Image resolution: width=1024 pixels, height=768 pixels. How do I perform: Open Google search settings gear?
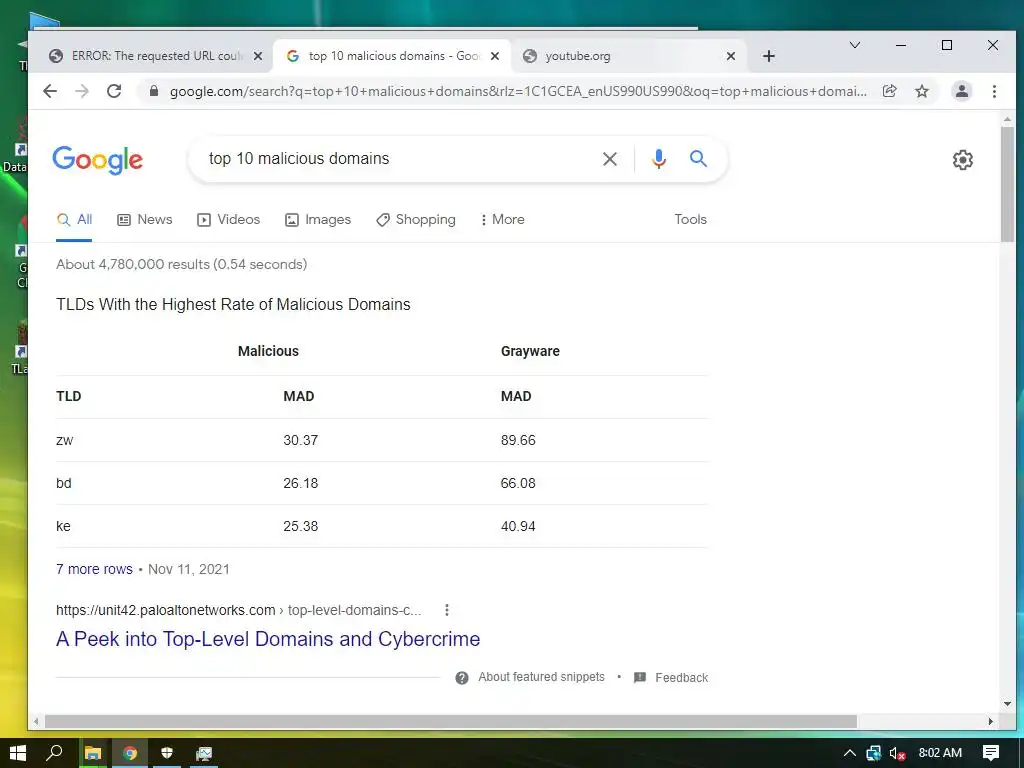pos(963,159)
